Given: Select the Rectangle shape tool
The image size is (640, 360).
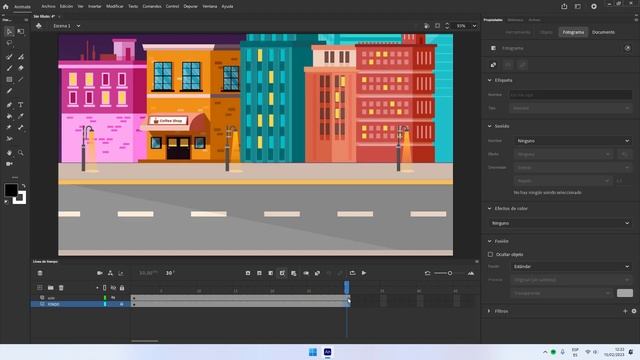Looking at the screenshot, I should click(x=9, y=80).
